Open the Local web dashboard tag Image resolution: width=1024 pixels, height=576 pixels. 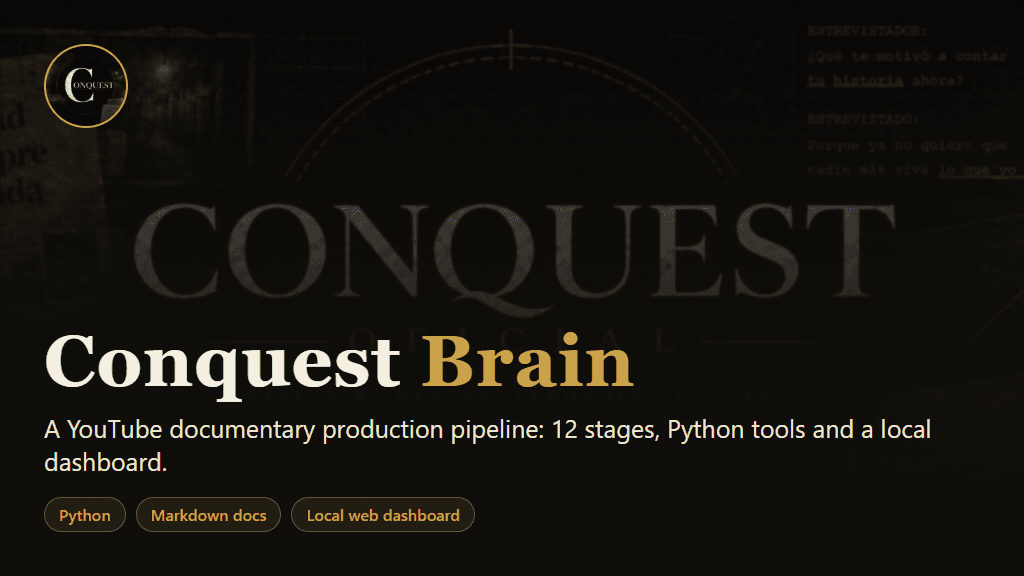pos(383,515)
